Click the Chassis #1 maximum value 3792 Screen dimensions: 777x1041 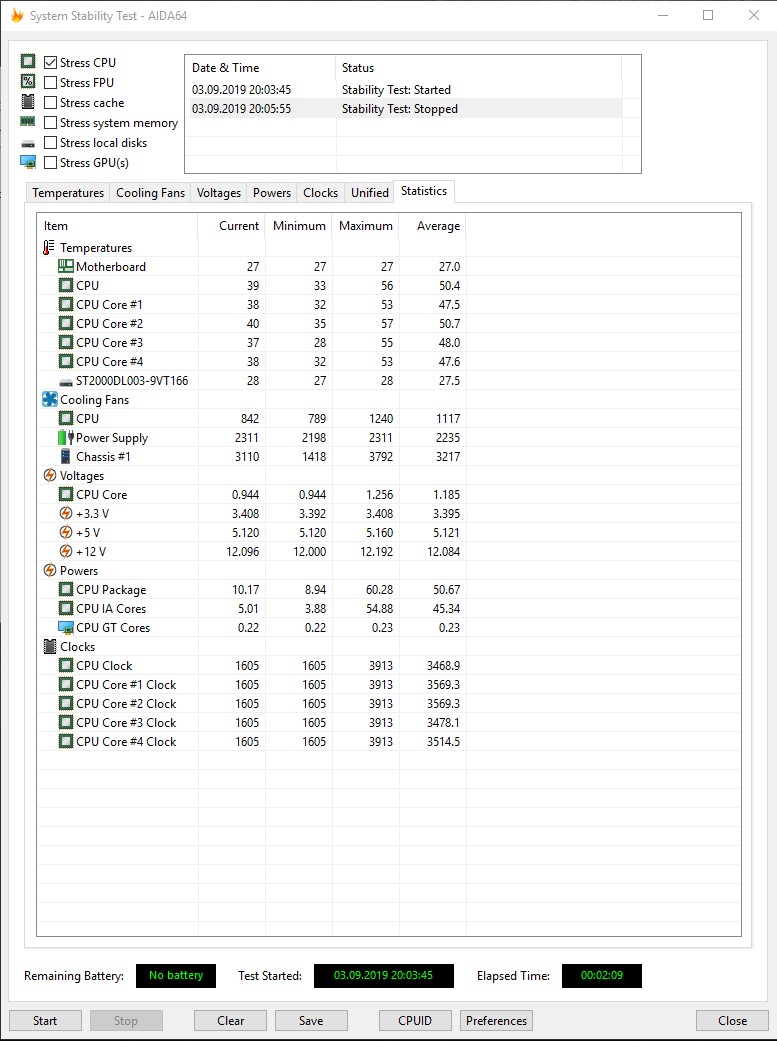click(x=381, y=456)
